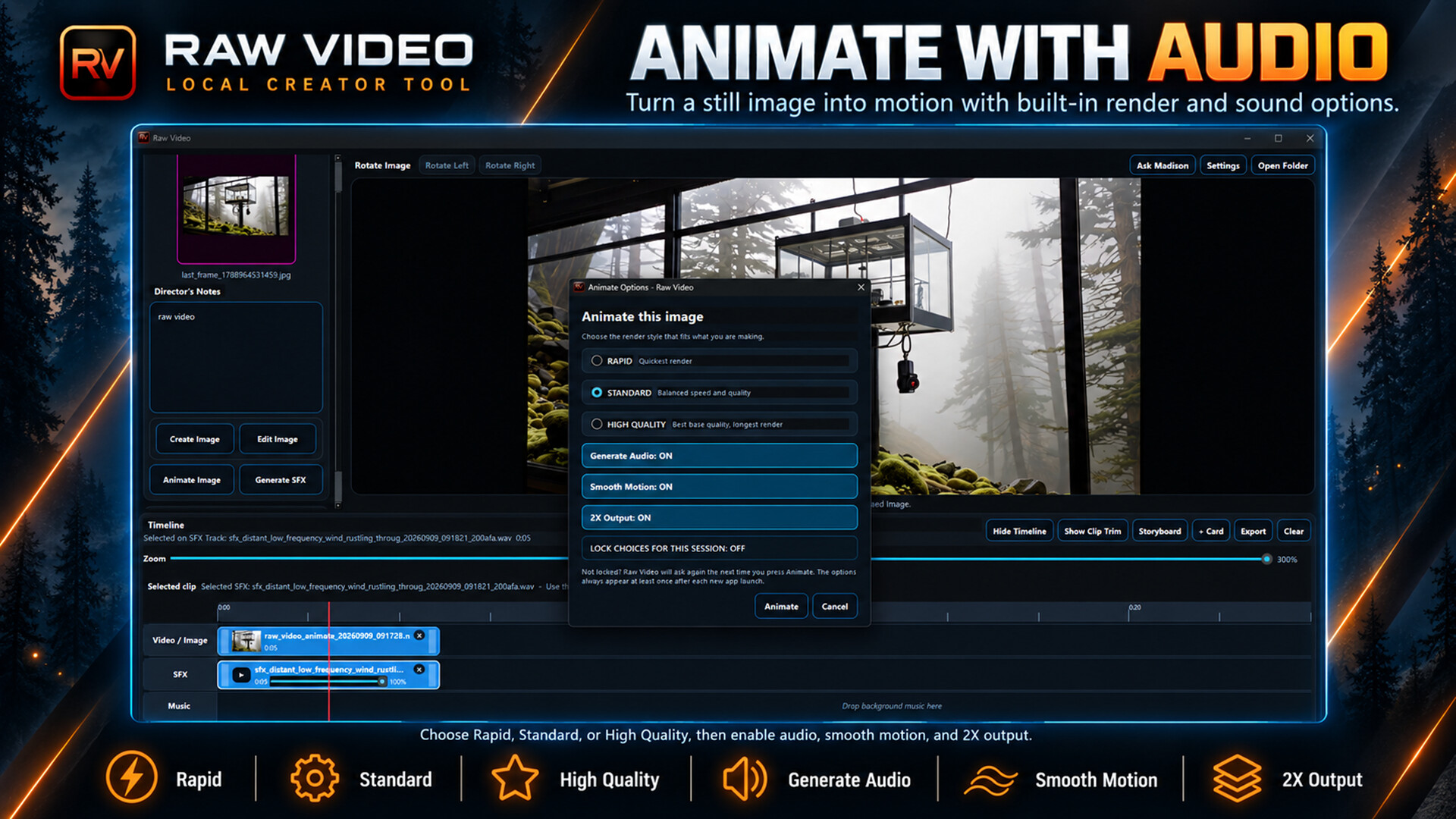
Task: Click the Music track drop area
Action: click(x=764, y=706)
